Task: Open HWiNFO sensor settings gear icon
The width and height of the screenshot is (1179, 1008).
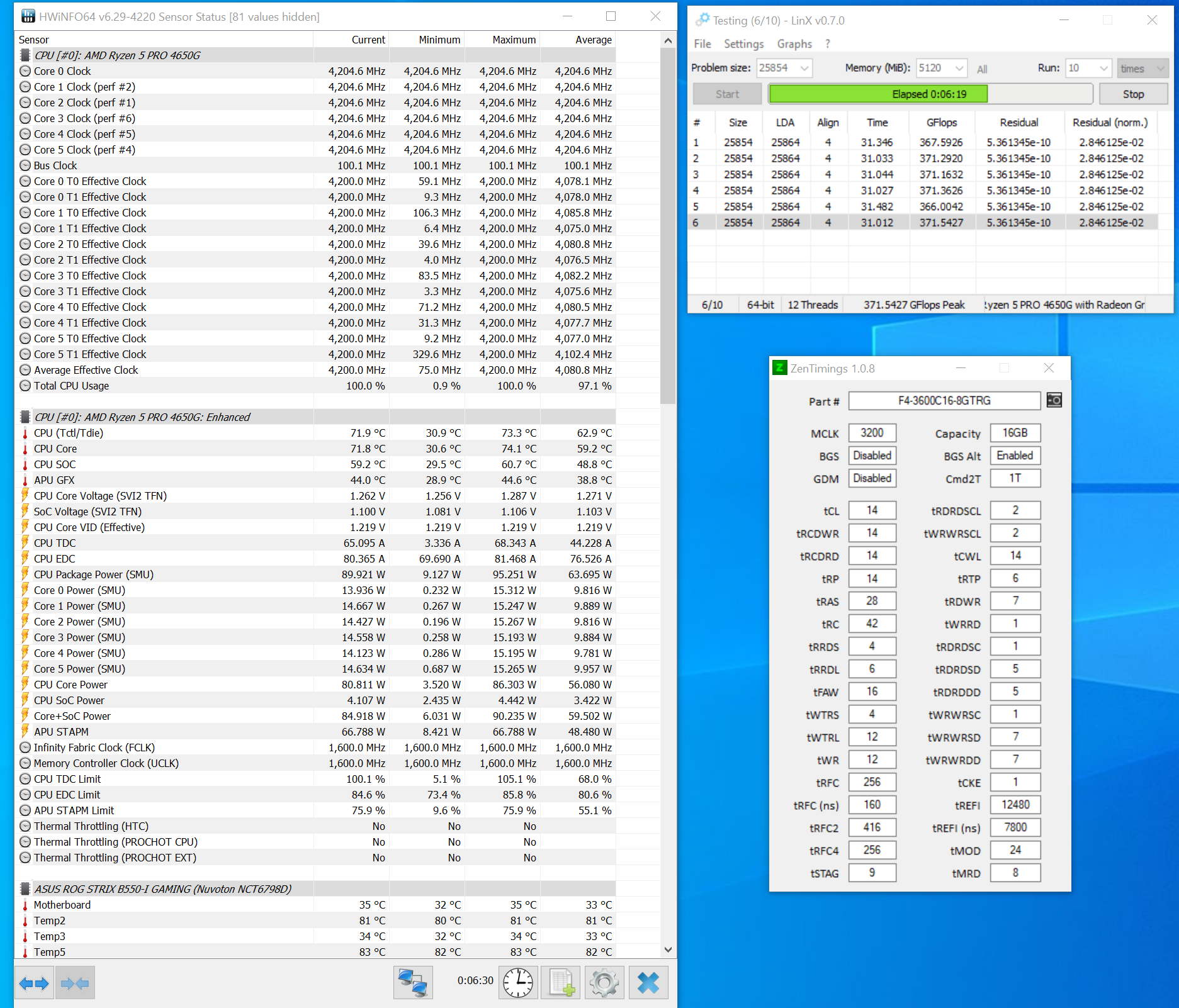Action: point(604,983)
